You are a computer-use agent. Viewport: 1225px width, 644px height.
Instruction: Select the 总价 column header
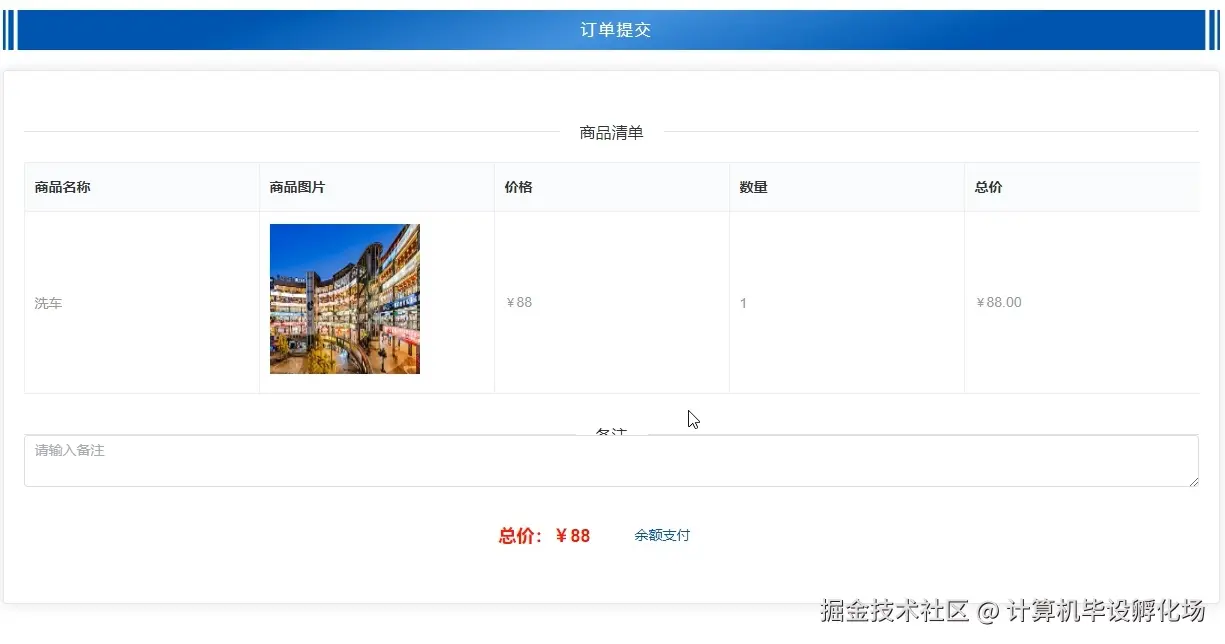987,186
